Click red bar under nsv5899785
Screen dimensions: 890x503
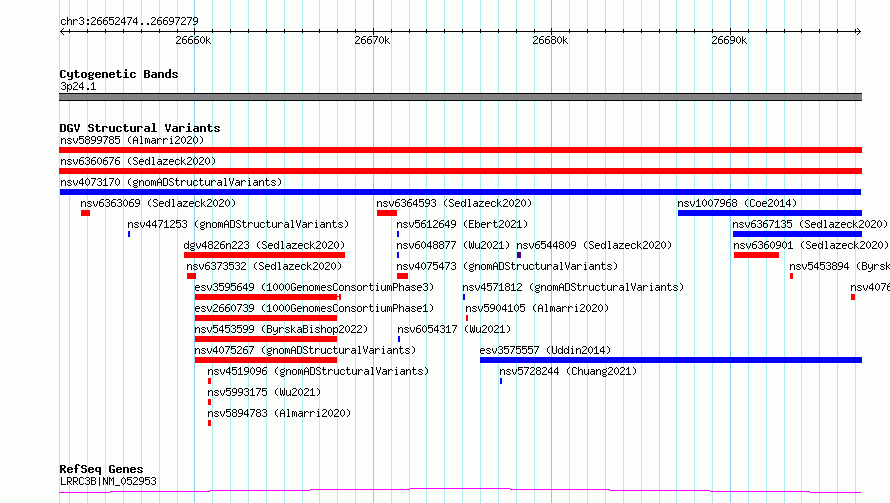click(x=460, y=150)
